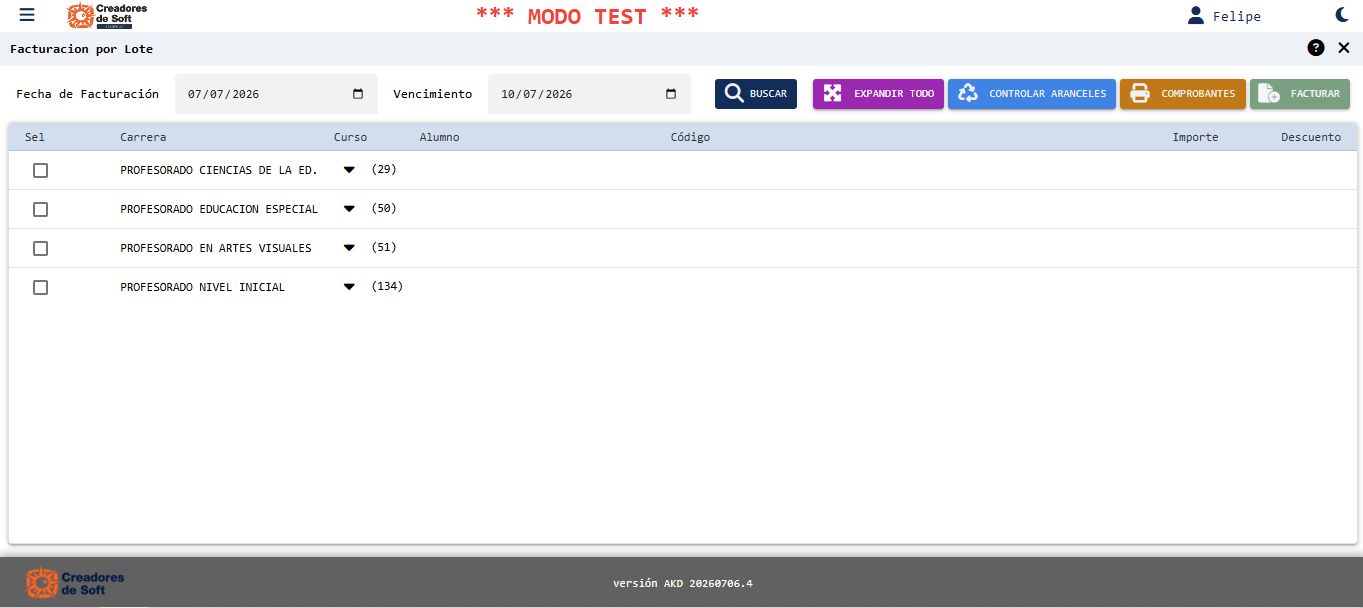Click the BUSCAR search button
Screen dimensions: 1363x608
(756, 94)
